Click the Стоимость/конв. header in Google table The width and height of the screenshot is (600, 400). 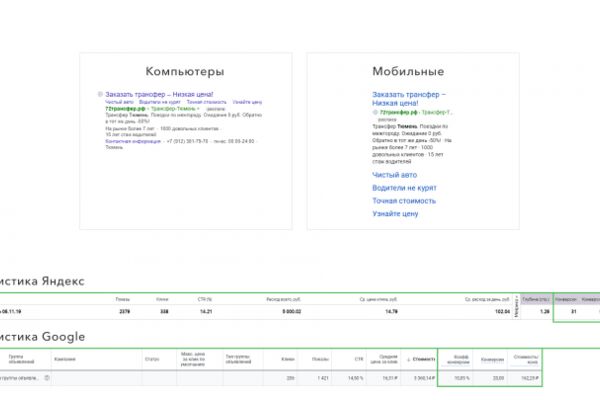[x=526, y=359]
